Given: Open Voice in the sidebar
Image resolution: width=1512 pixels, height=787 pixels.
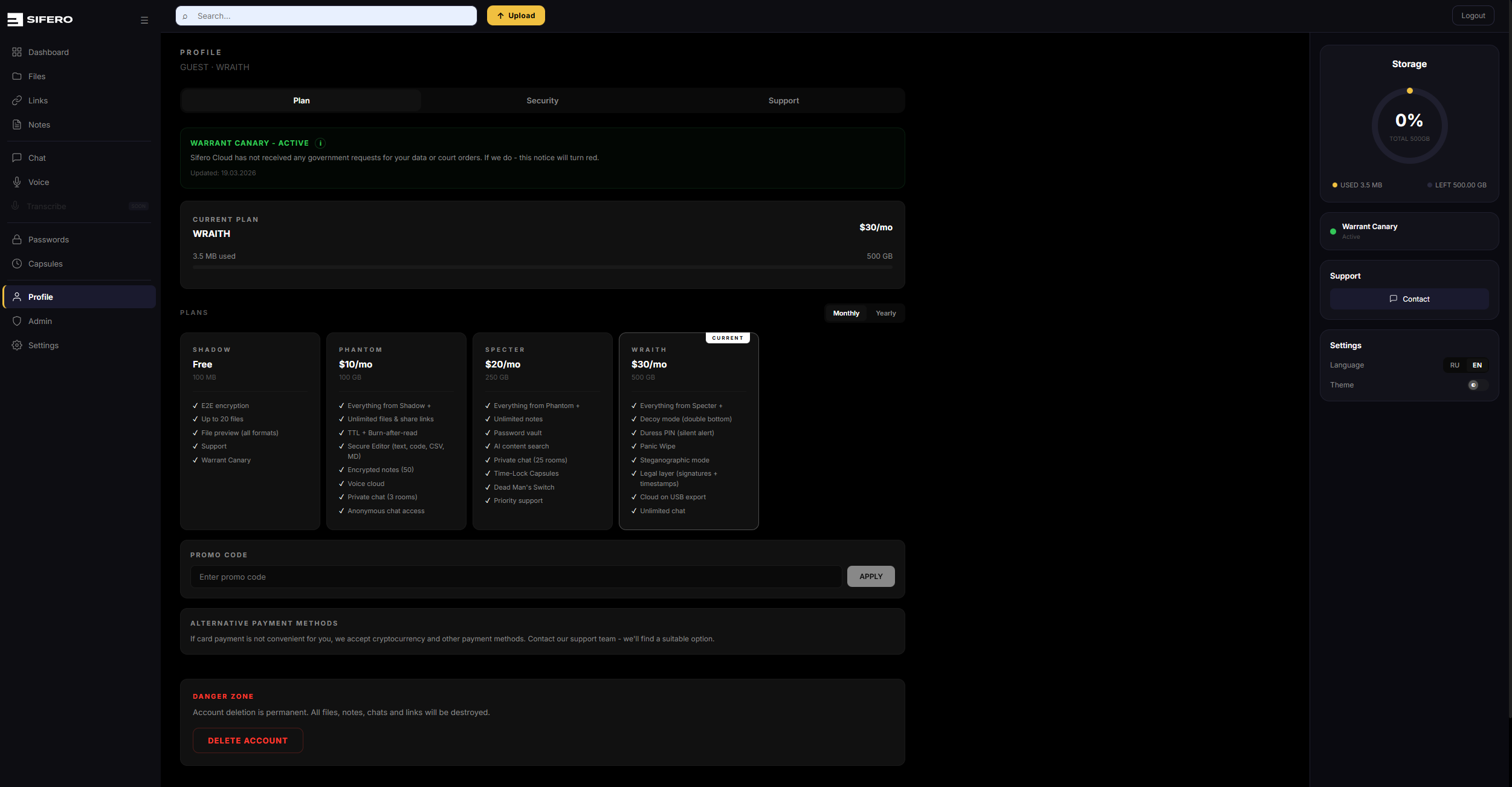Looking at the screenshot, I should point(38,182).
